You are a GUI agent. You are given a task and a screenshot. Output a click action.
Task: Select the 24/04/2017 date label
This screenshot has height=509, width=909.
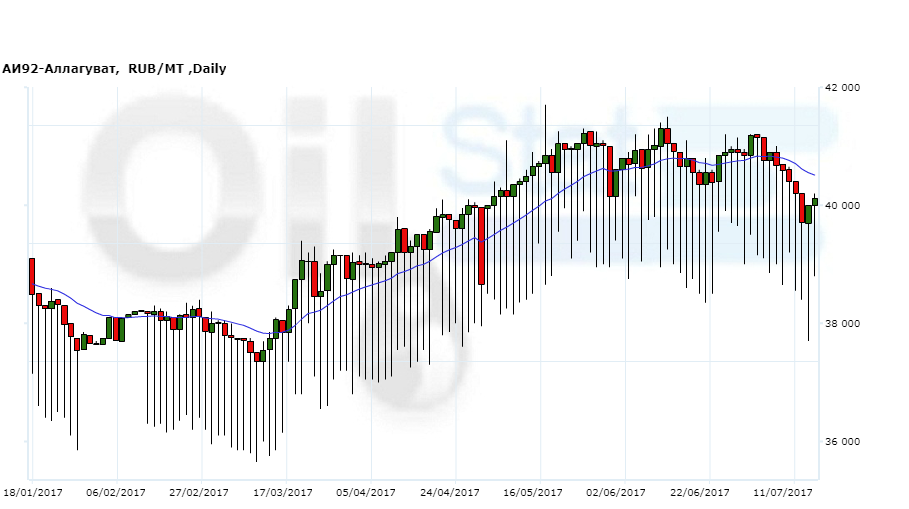tap(450, 493)
